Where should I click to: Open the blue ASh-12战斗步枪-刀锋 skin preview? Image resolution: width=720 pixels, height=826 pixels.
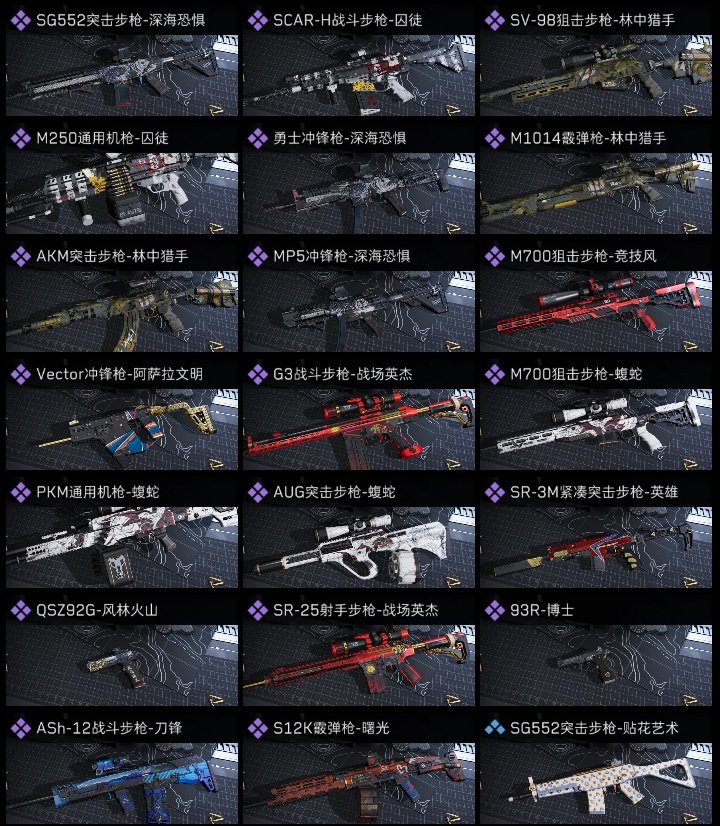[122, 783]
